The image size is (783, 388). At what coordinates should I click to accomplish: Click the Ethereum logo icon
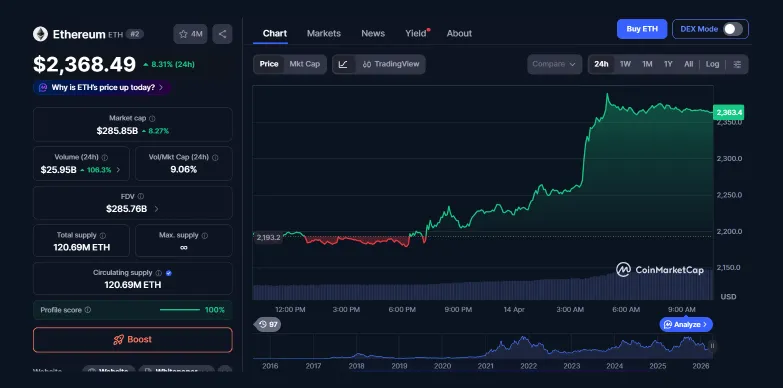click(x=40, y=34)
